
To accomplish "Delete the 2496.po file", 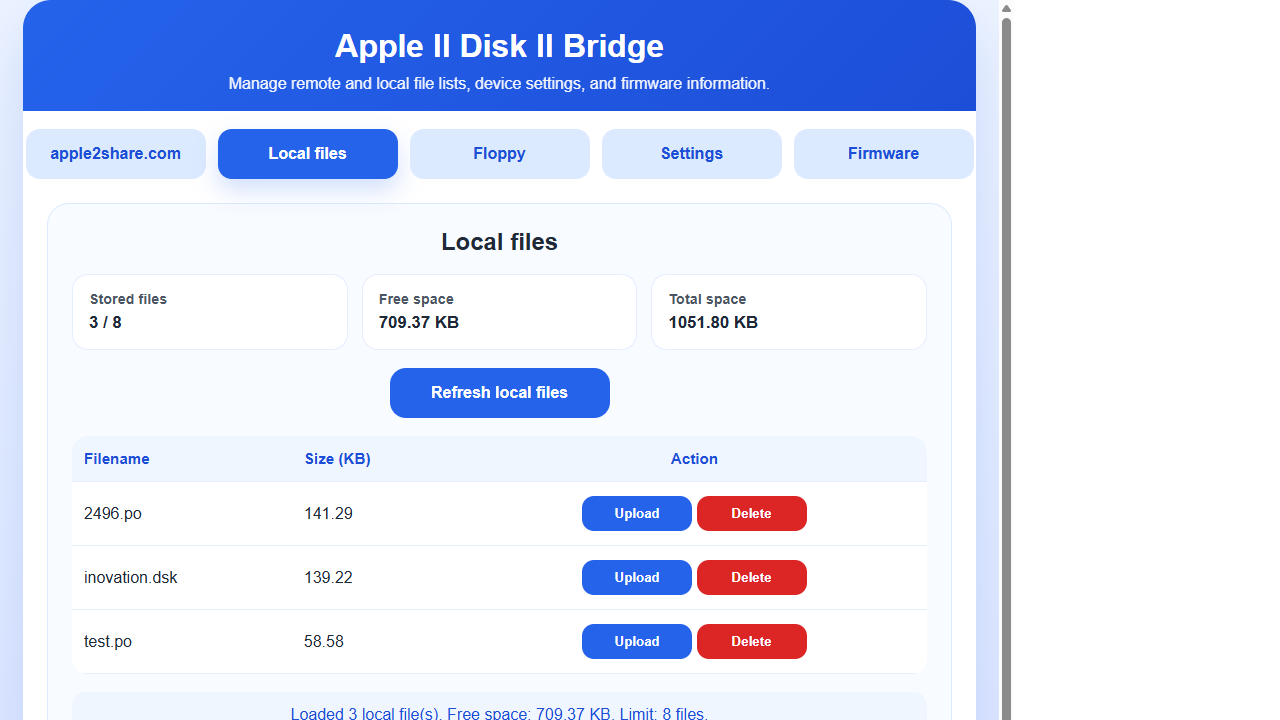I will tap(752, 514).
